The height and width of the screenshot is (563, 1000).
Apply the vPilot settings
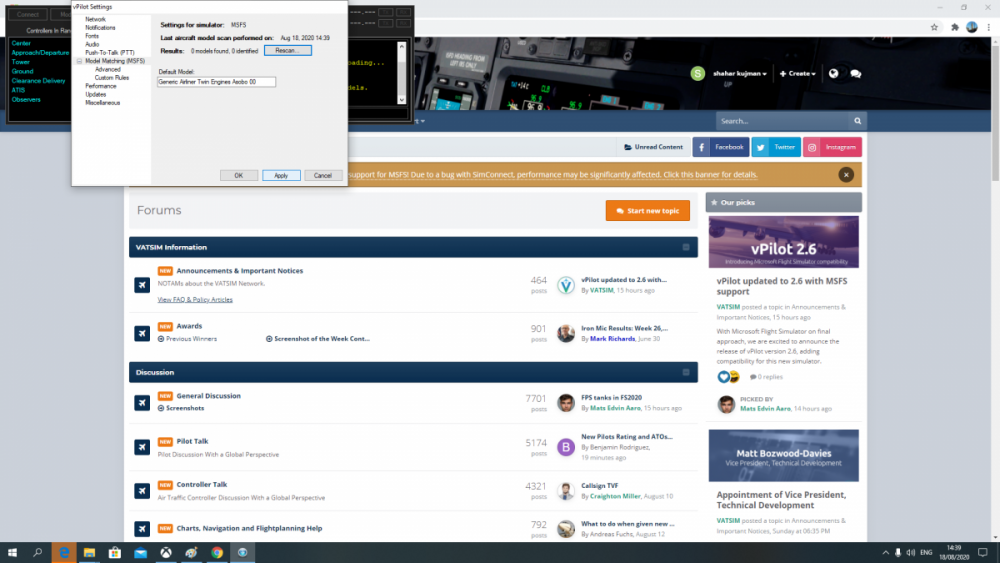[281, 175]
